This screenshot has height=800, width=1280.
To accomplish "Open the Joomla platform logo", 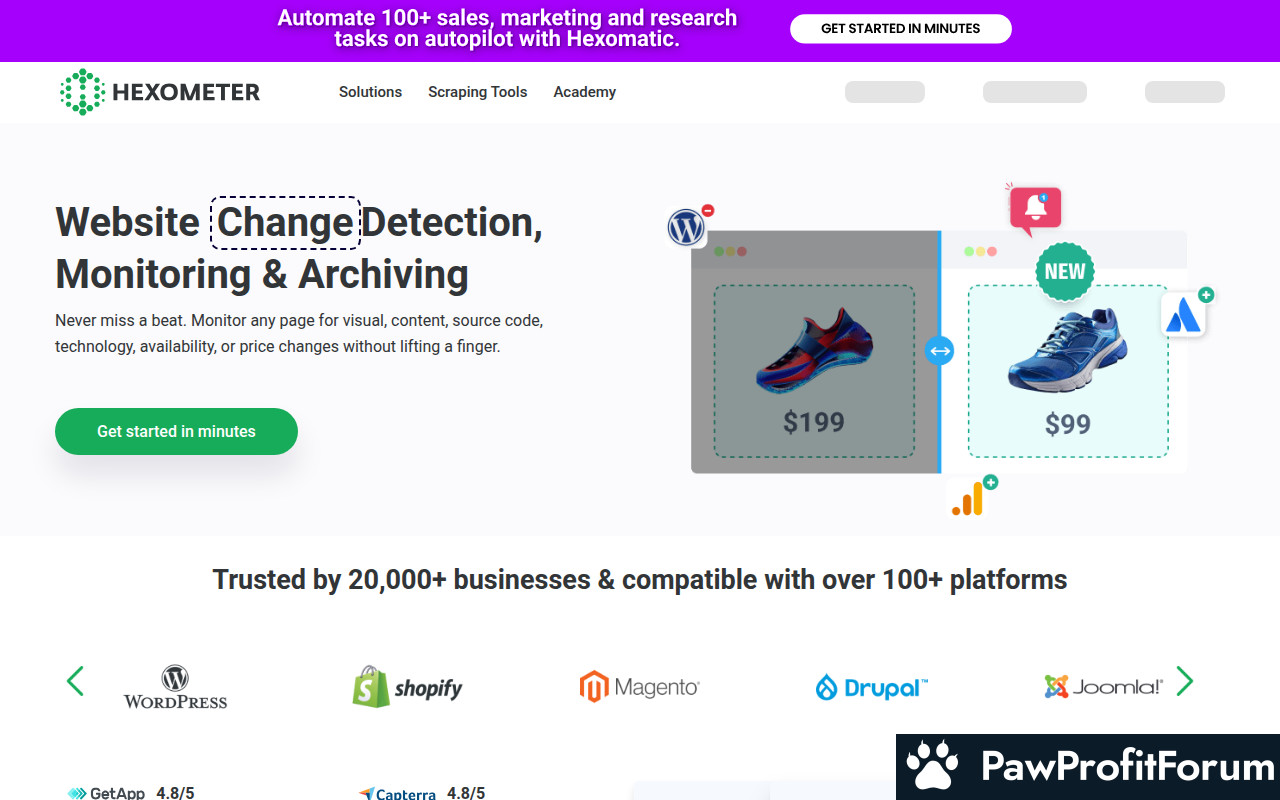I will click(x=1103, y=687).
